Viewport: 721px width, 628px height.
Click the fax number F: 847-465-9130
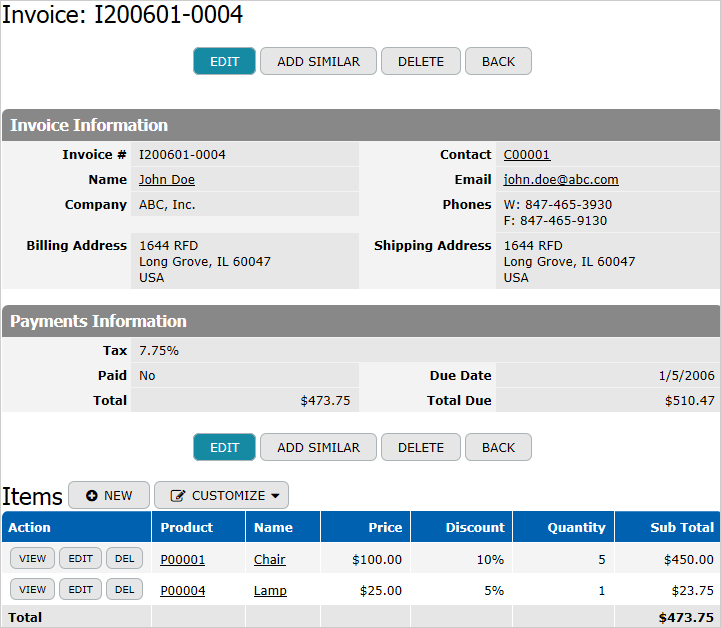(x=555, y=221)
